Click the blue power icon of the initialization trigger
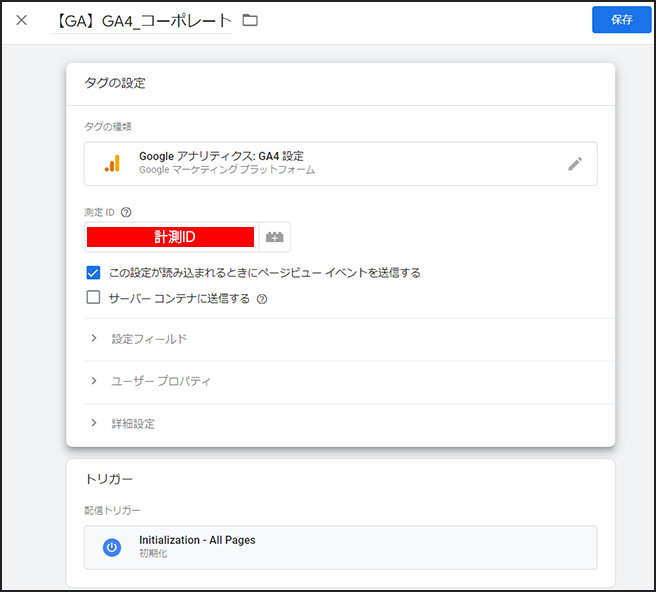Image resolution: width=656 pixels, height=592 pixels. pyautogui.click(x=112, y=547)
